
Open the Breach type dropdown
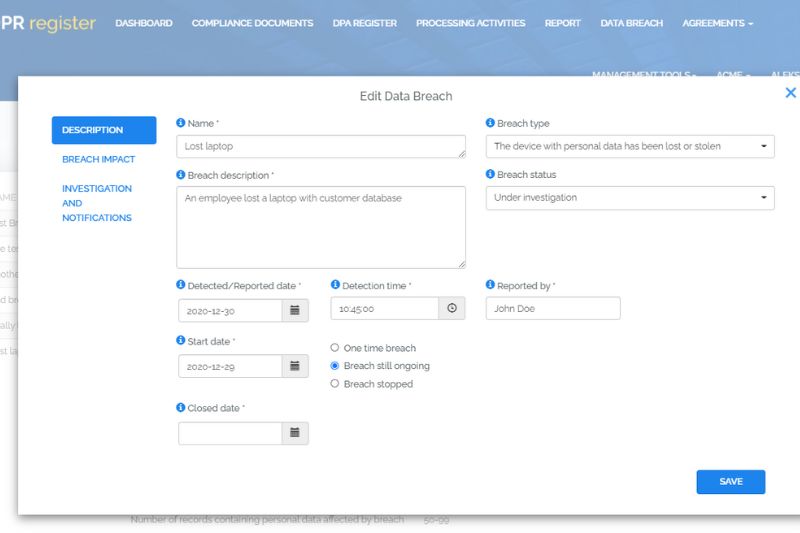[x=630, y=146]
